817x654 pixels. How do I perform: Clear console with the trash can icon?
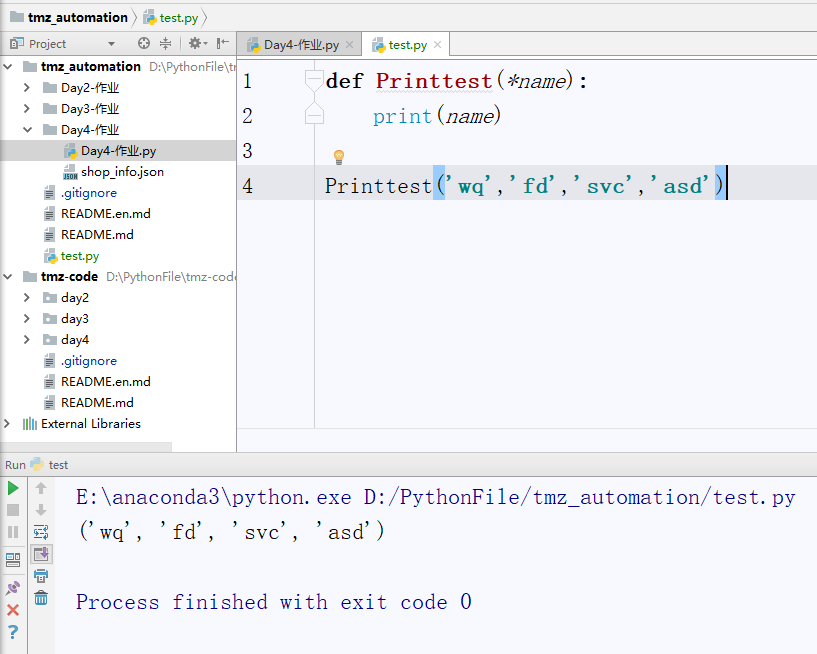click(41, 598)
